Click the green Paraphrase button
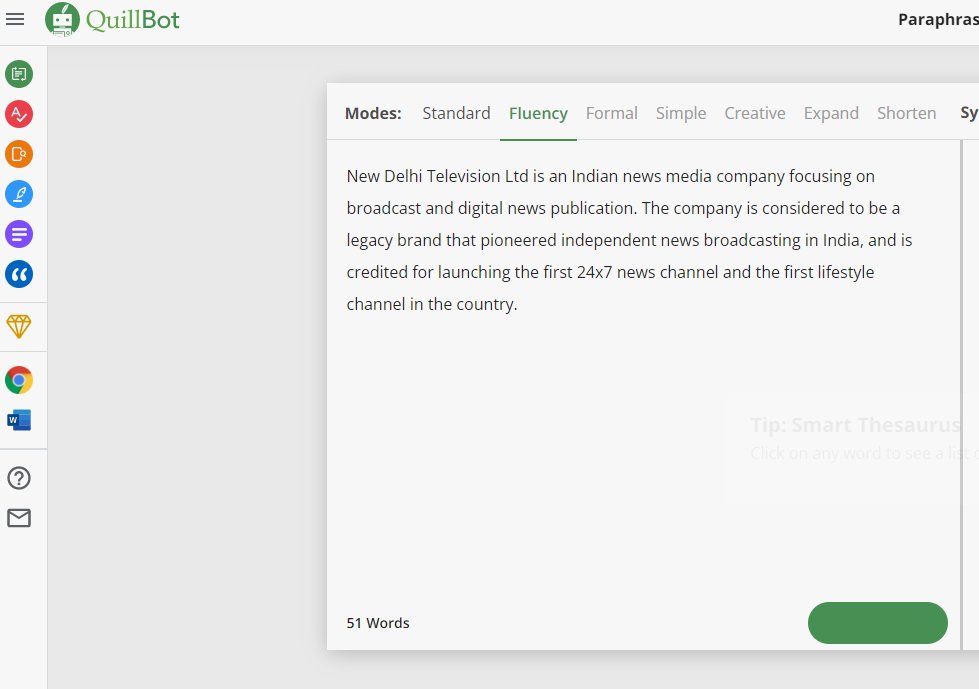The image size is (979, 689). tap(877, 622)
